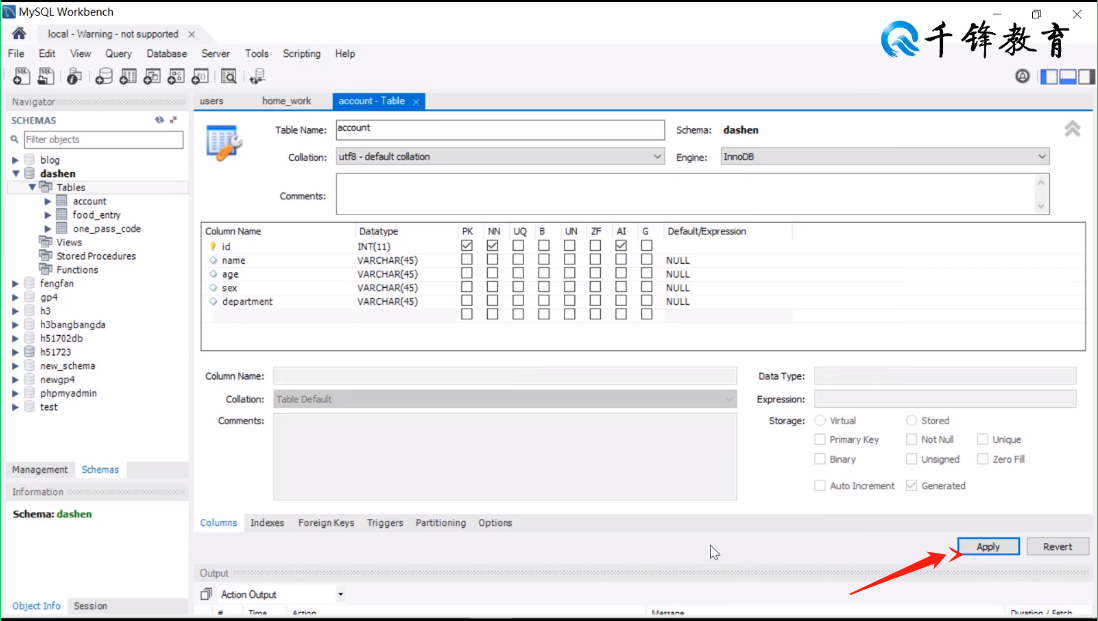Create a new schema icon
Screen dimensions: 1098x621
coord(104,76)
